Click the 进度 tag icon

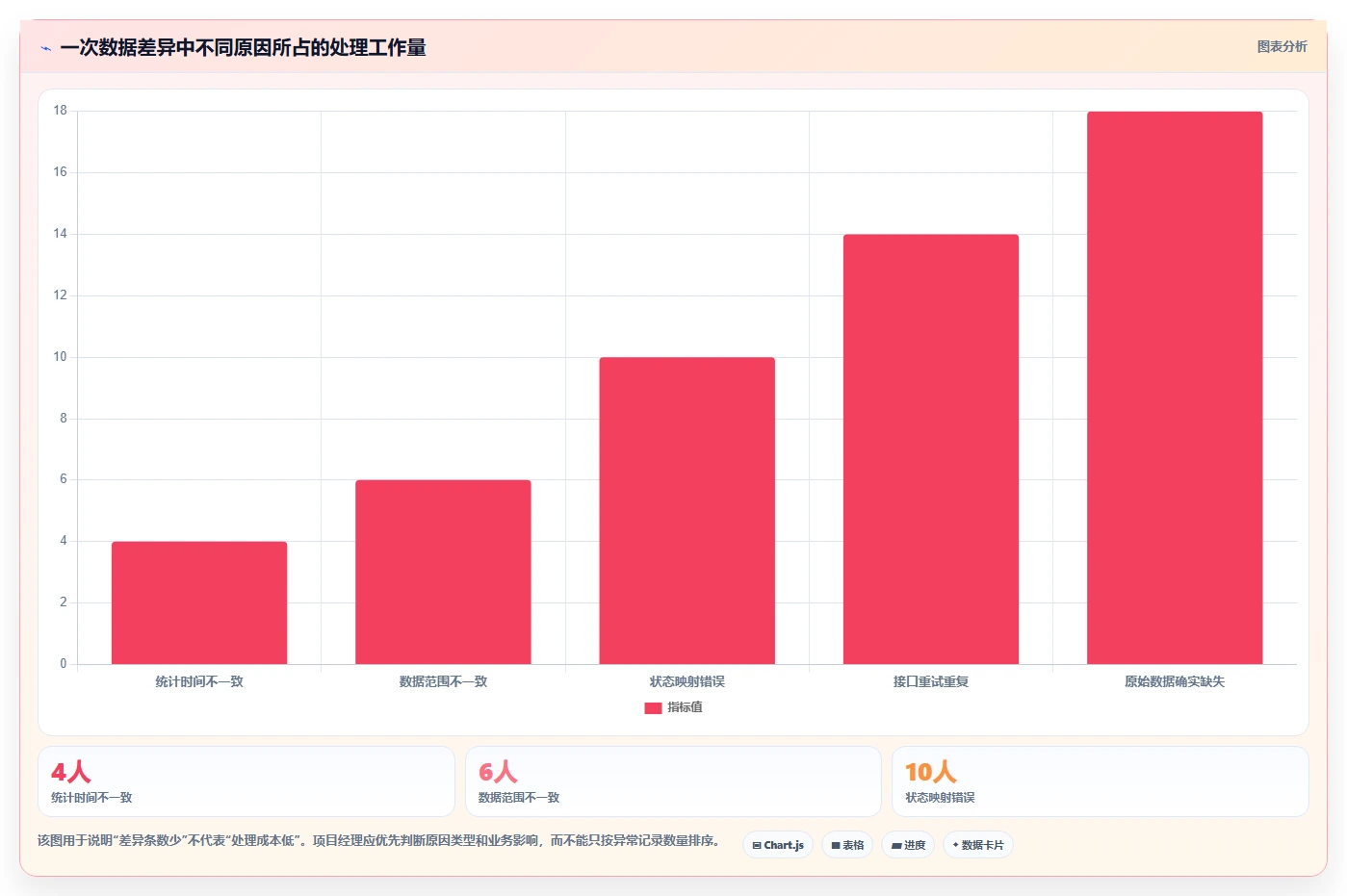pos(896,846)
